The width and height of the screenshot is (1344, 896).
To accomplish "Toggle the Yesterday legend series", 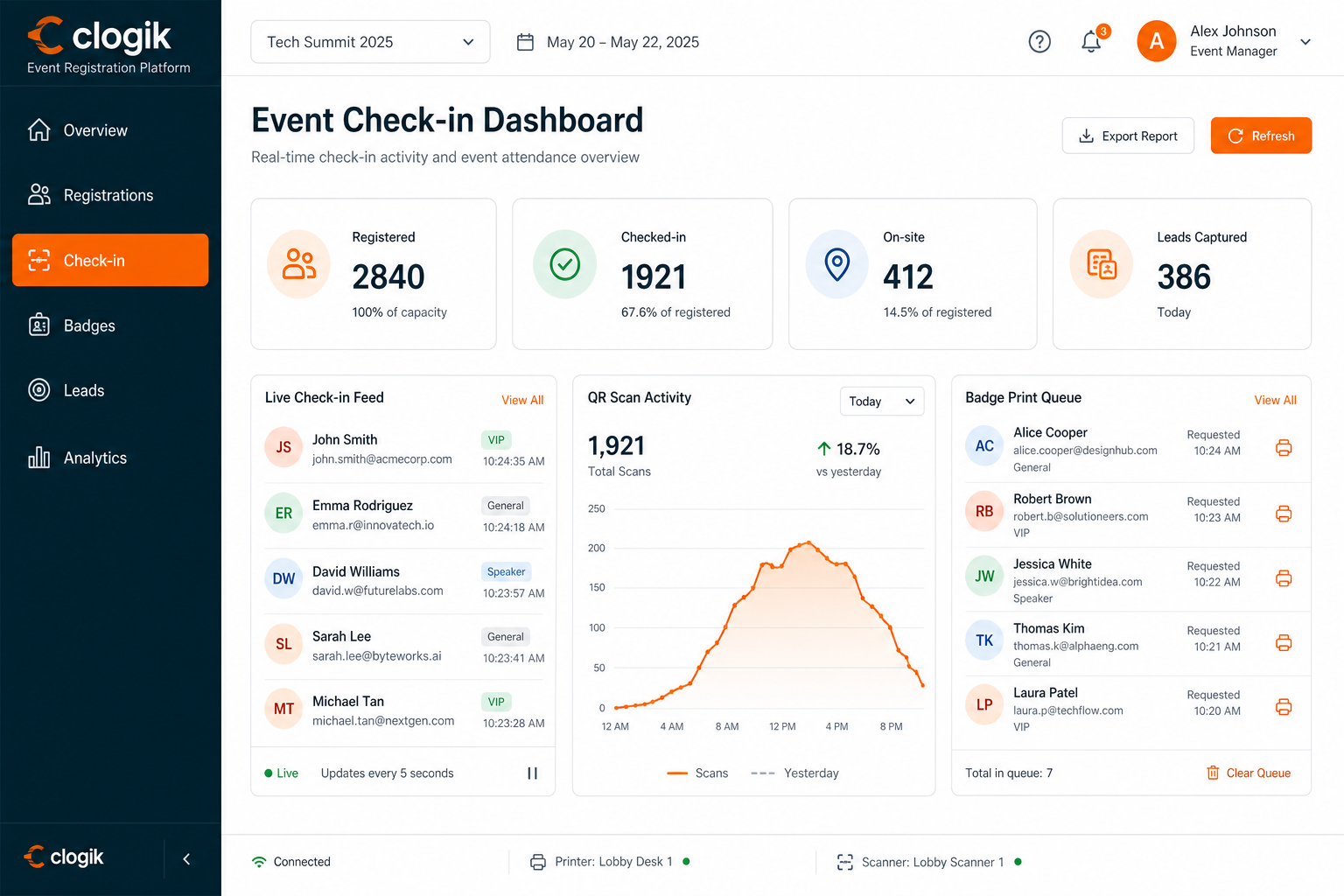I will (794, 773).
